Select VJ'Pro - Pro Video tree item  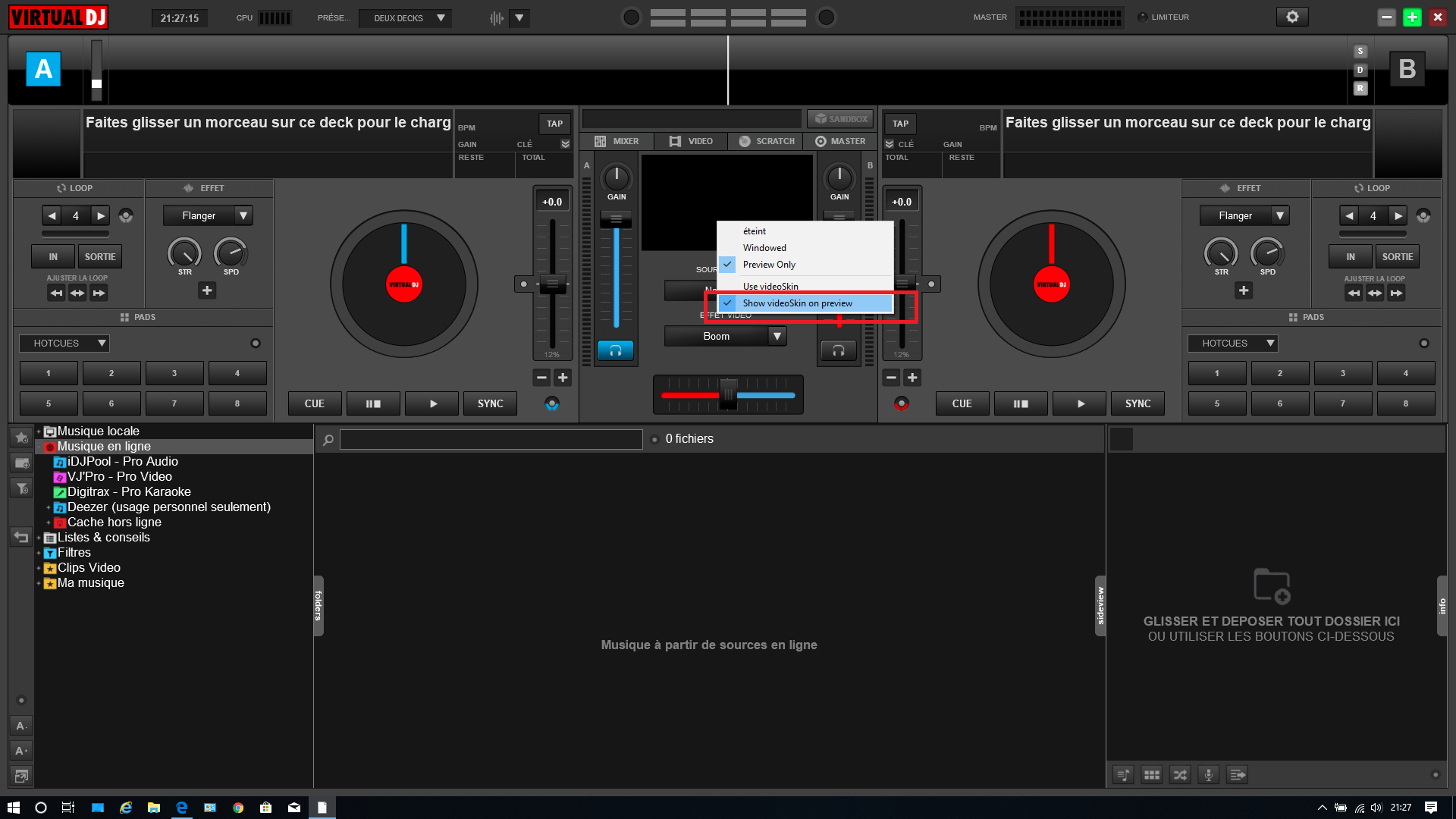click(119, 477)
